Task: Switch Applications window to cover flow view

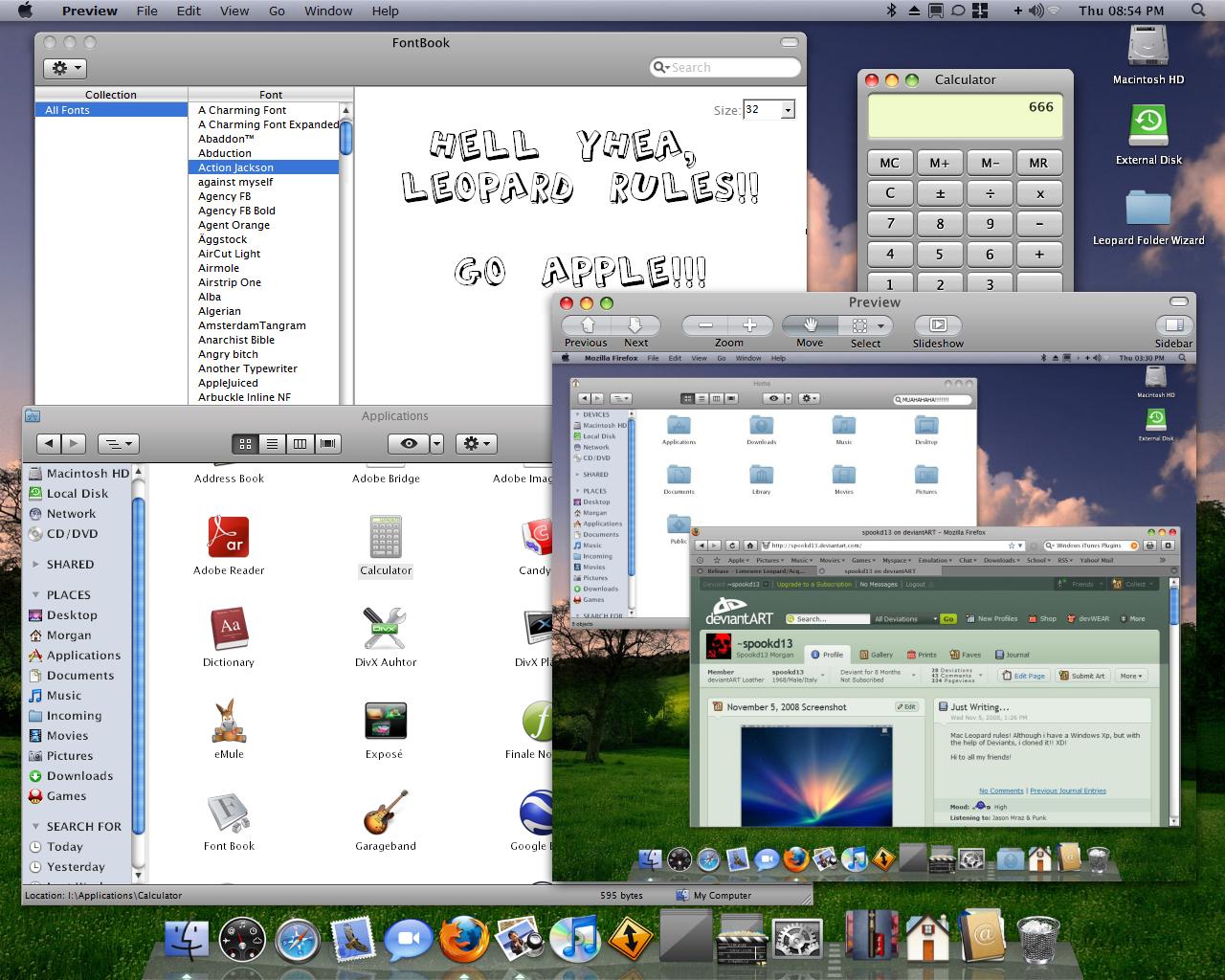Action: tap(328, 443)
